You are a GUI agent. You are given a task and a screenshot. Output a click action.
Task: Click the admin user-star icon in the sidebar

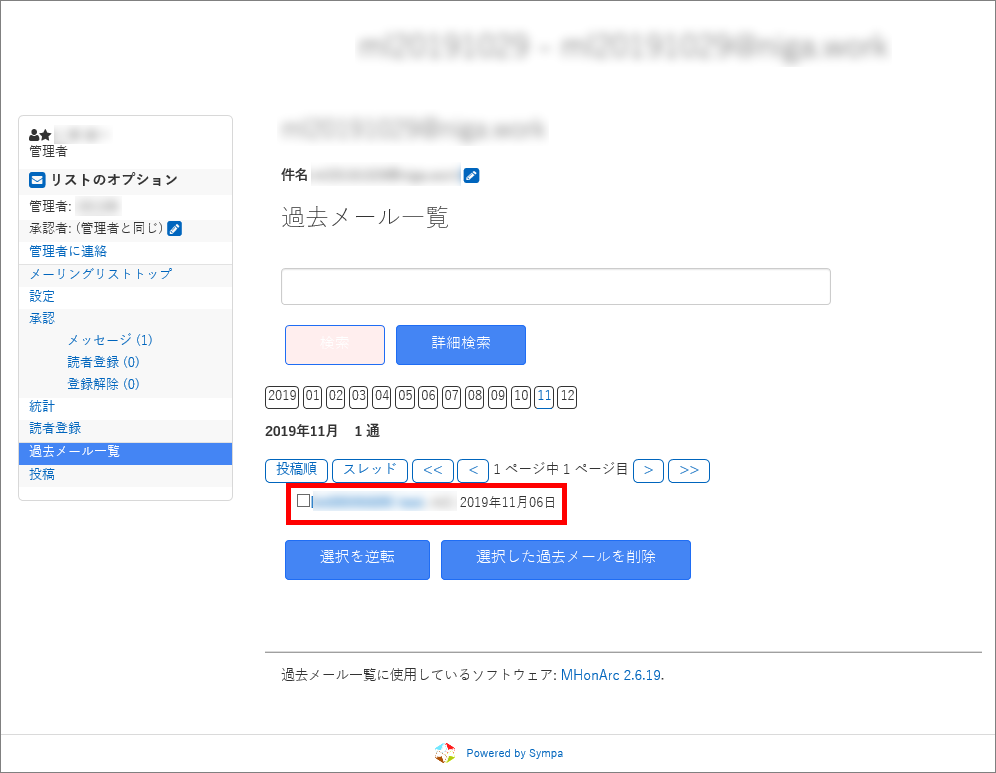coord(40,135)
